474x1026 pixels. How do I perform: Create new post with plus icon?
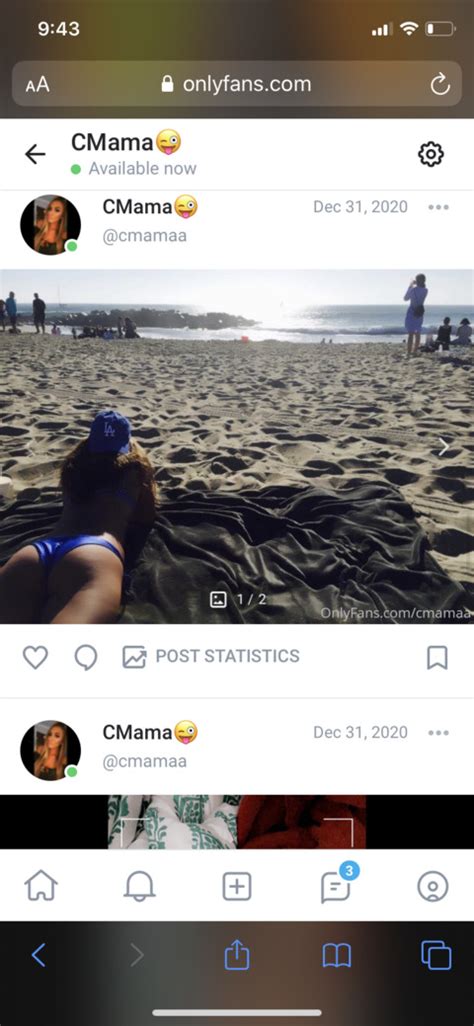click(x=237, y=887)
